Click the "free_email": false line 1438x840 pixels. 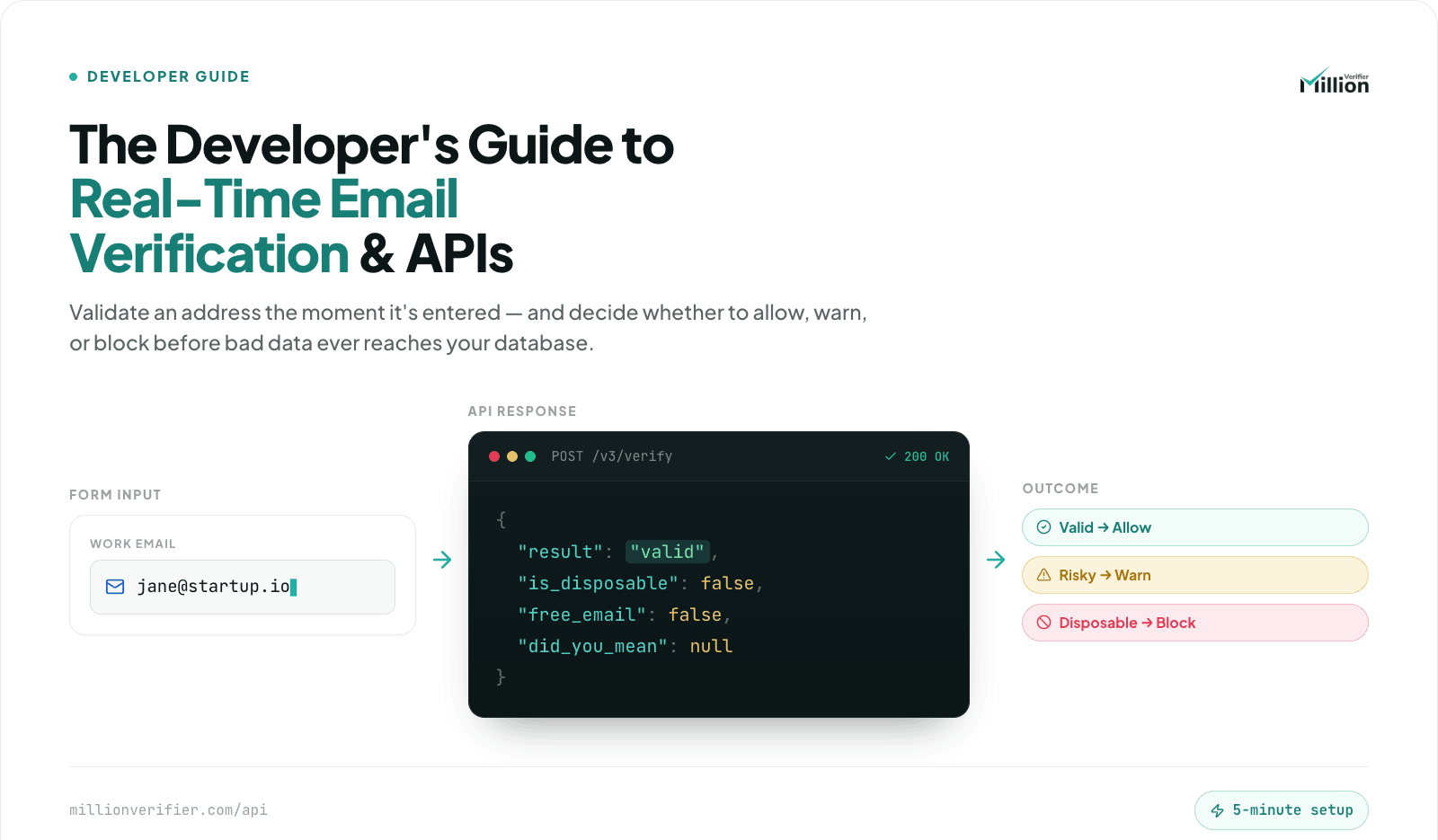coord(624,615)
